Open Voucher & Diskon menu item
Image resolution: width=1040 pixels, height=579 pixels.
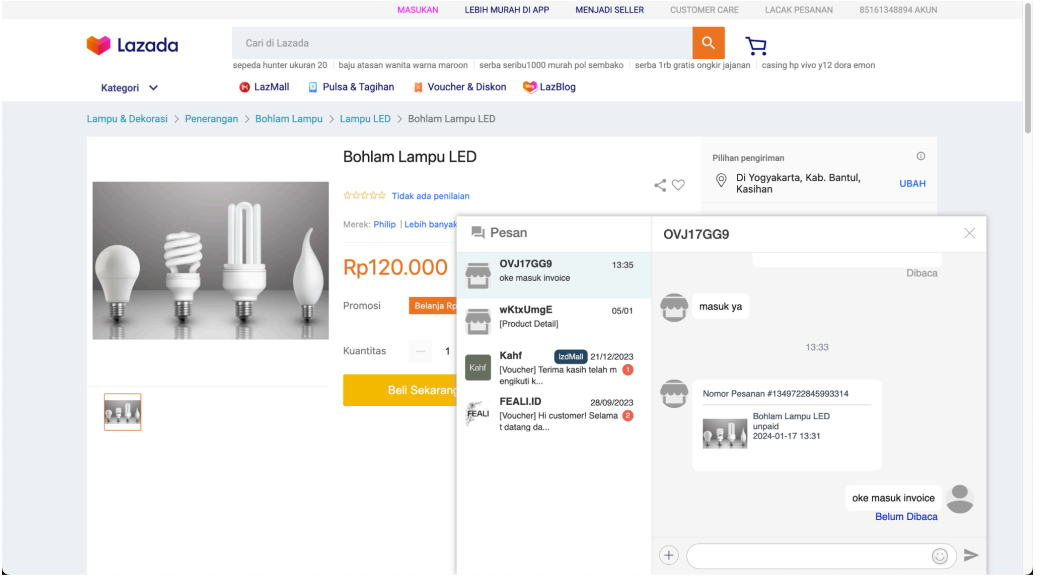460,87
